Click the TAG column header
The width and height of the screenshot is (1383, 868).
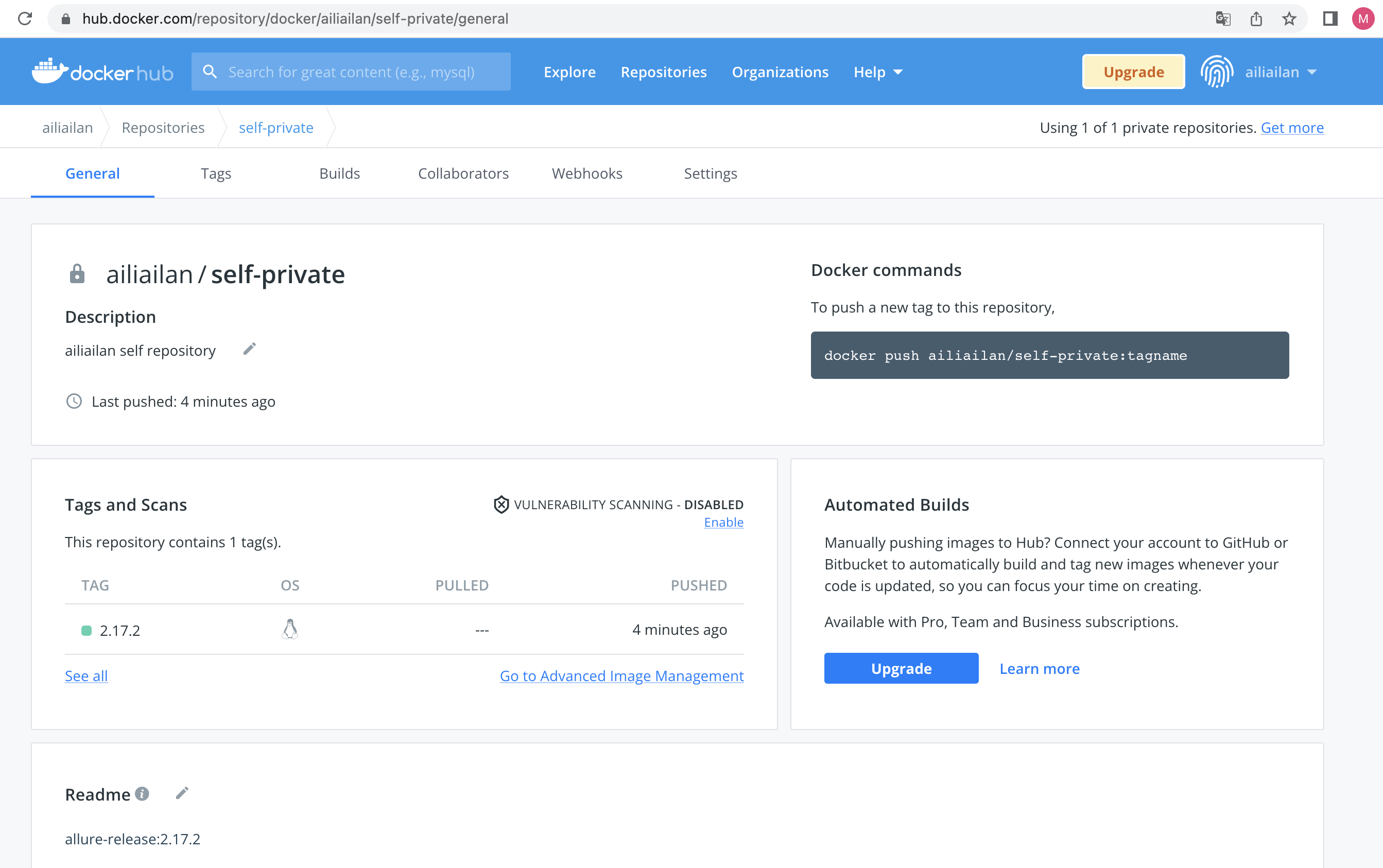[95, 585]
